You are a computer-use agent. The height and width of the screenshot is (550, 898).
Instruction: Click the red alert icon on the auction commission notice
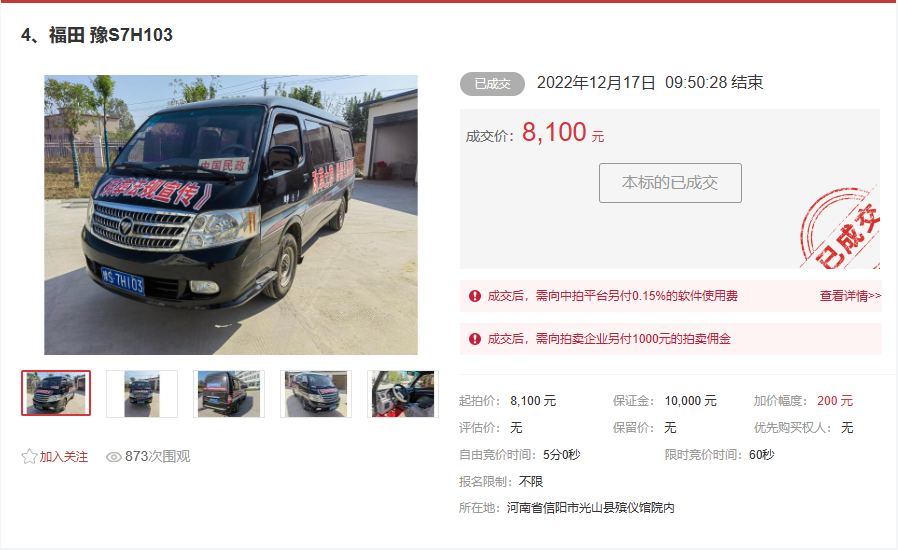475,339
